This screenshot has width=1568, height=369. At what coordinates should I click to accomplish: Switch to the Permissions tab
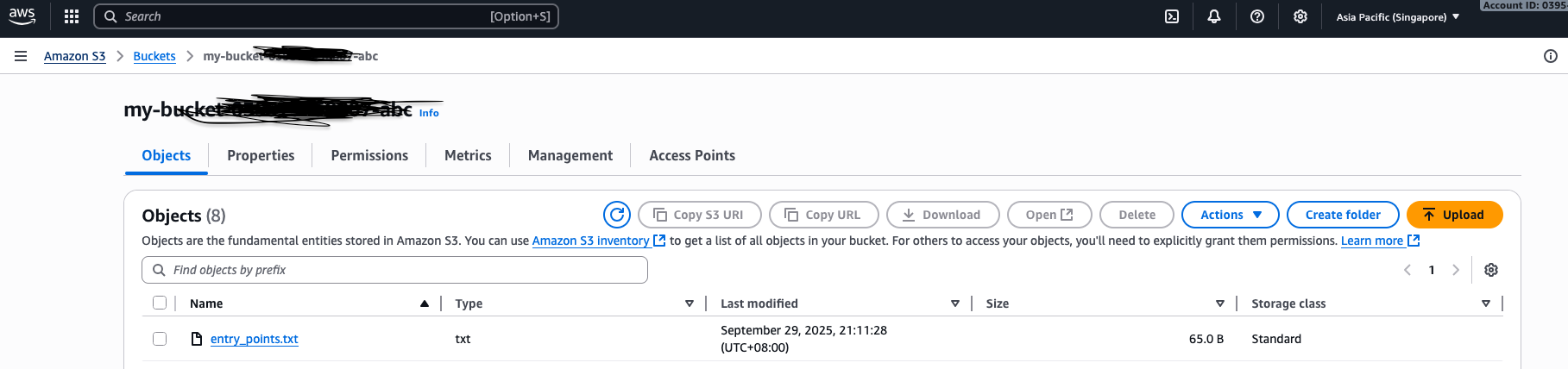click(369, 155)
